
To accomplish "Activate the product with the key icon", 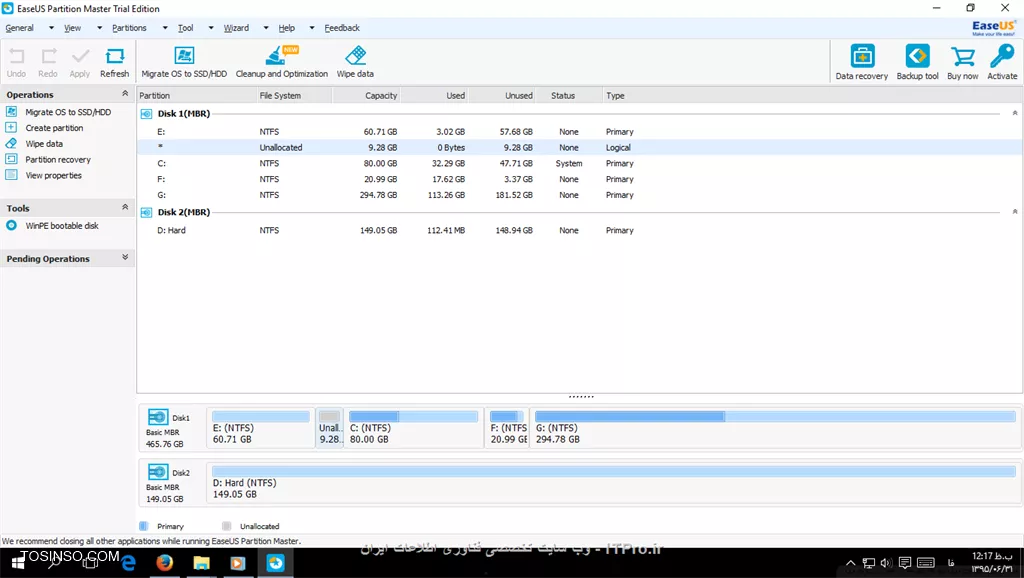I will coord(1002,62).
